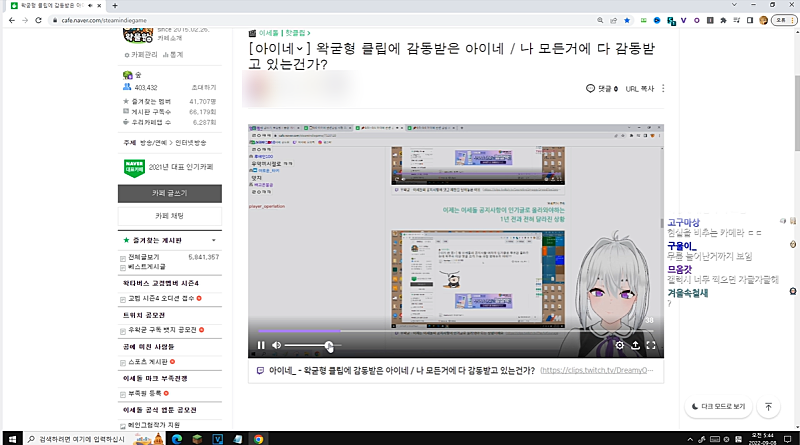
Task: Open the Chrome profile avatar
Action: coord(764,20)
